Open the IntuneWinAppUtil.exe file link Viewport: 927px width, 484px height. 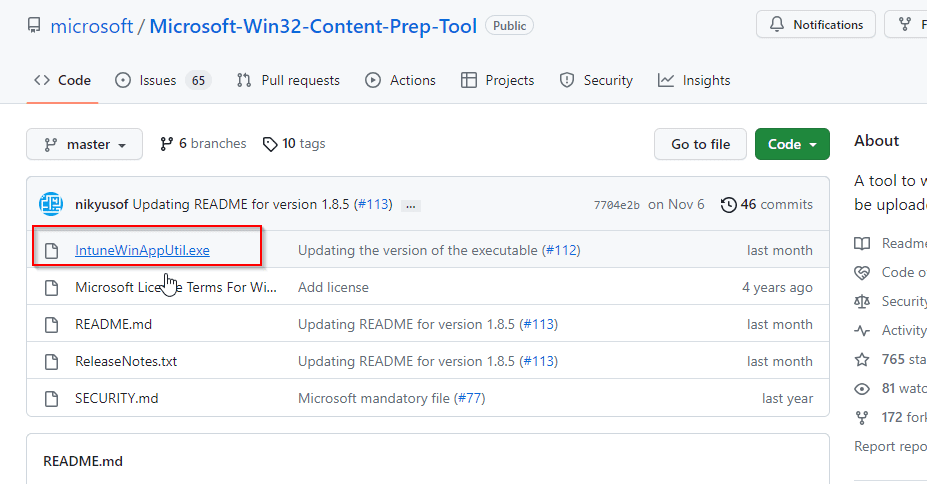click(142, 250)
